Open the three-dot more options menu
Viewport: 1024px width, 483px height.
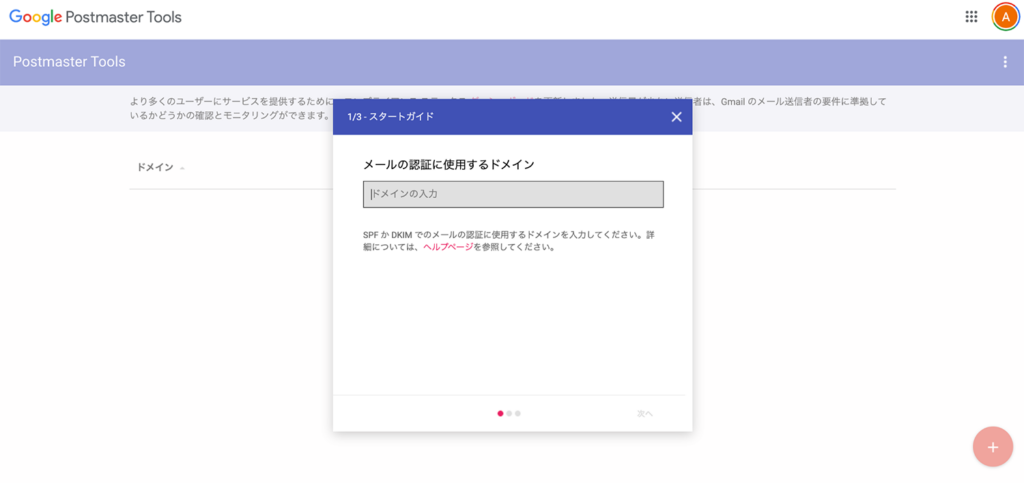pos(1004,62)
